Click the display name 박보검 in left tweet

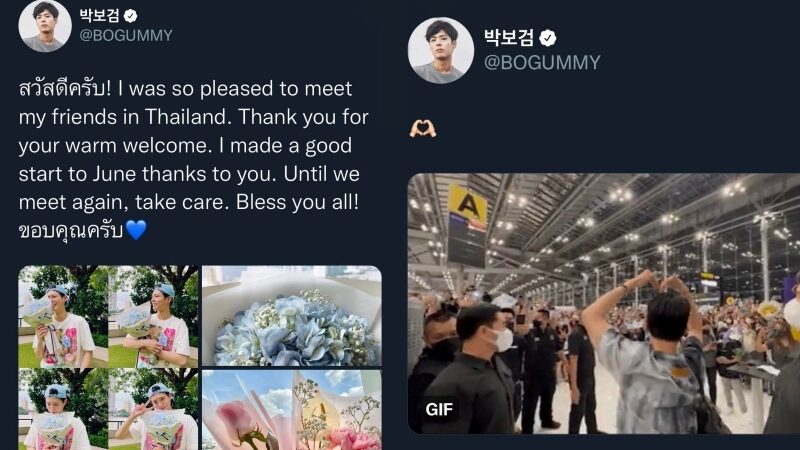99,15
